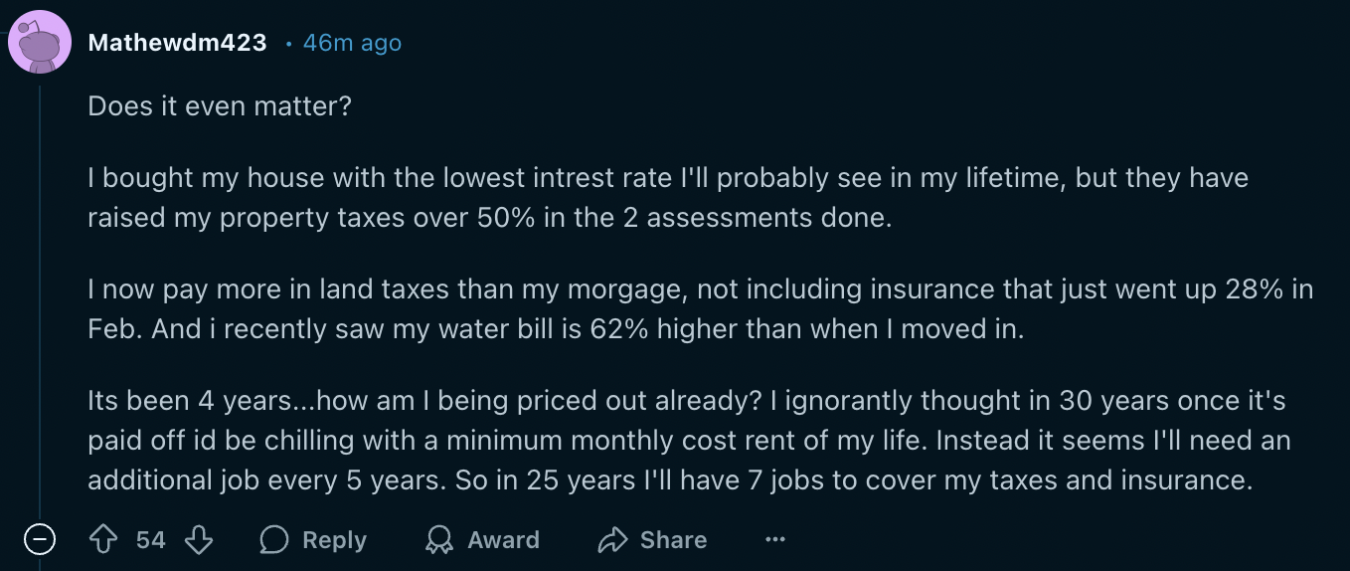
Task: Upvote the comment by Mathewdm423
Action: pyautogui.click(x=104, y=540)
